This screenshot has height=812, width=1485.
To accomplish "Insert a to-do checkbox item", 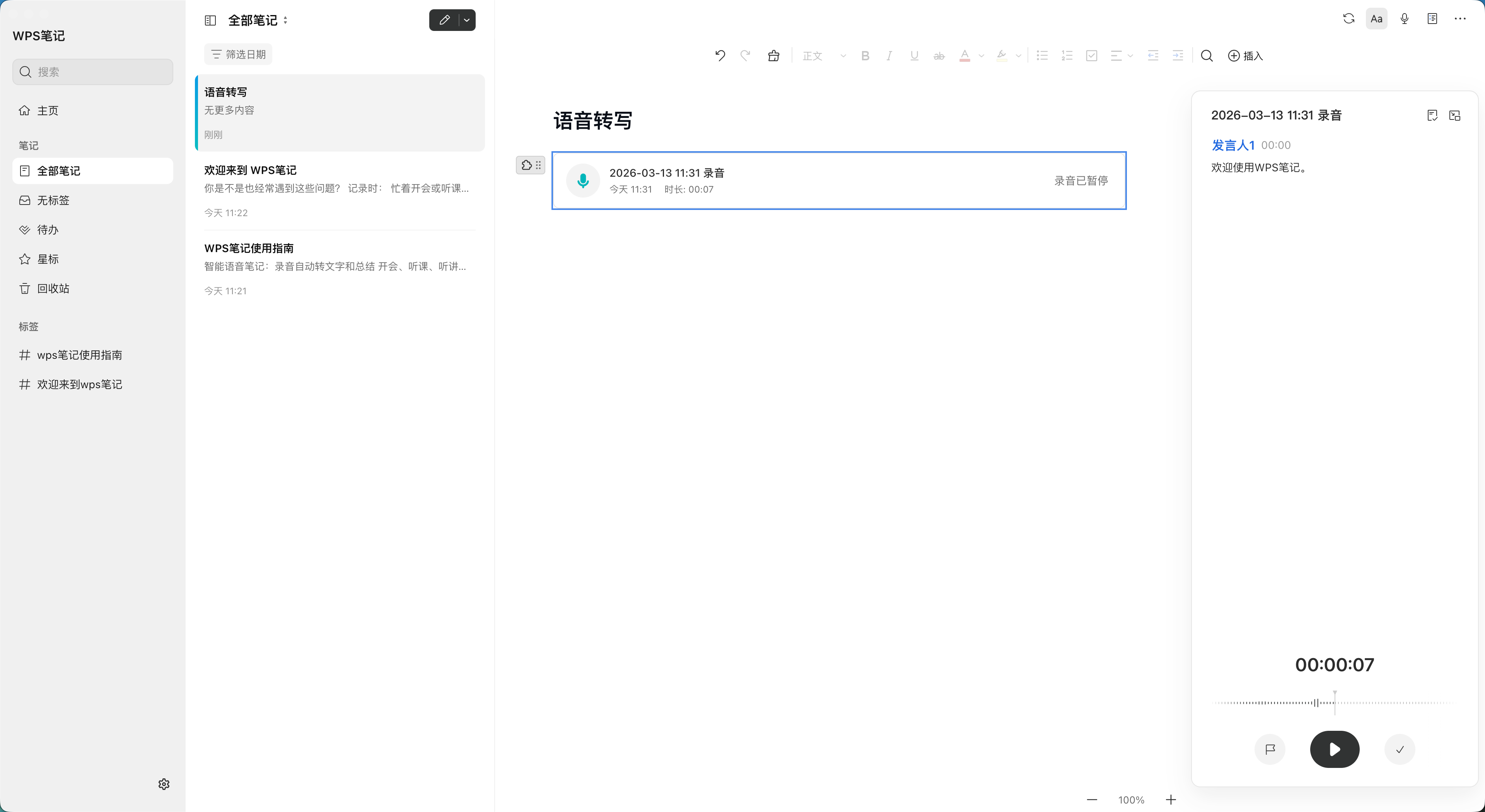I will [x=1091, y=55].
